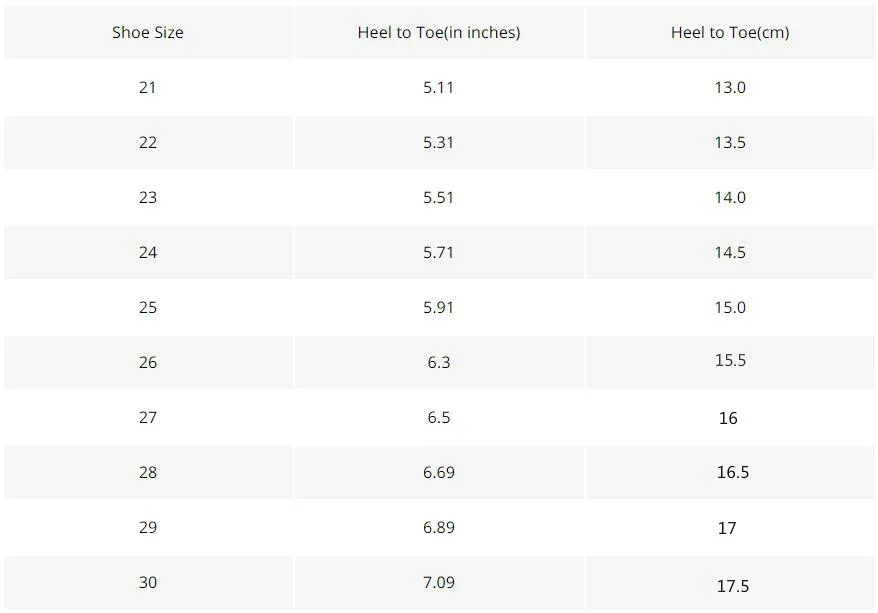This screenshot has width=878, height=613.
Task: Select shoe size 30 cell
Action: pos(148,582)
